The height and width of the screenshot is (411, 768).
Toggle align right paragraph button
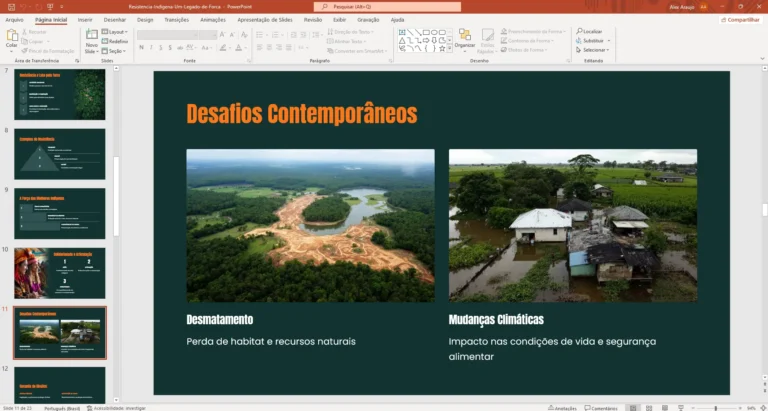(279, 48)
